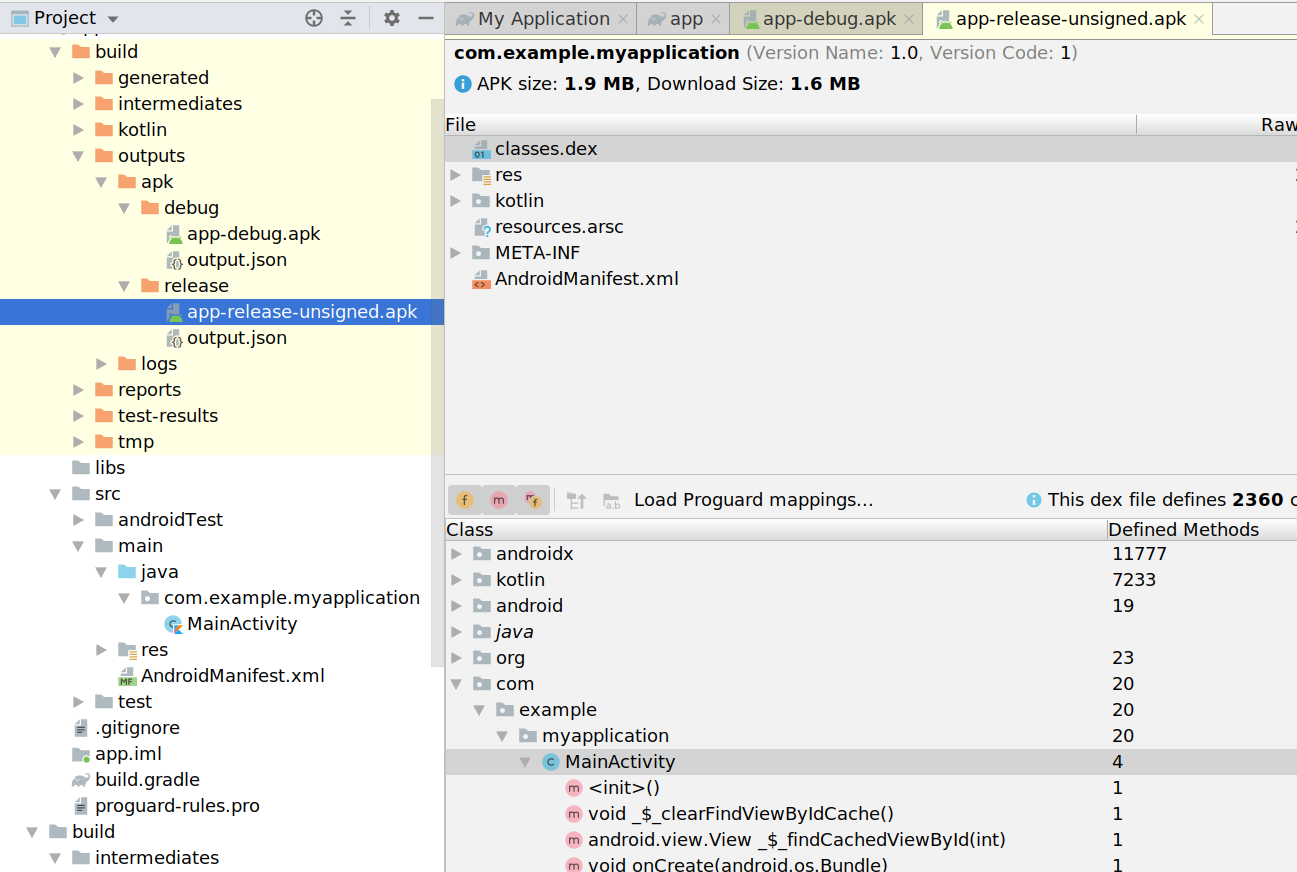This screenshot has height=872, width=1297.
Task: Expand the androidx package in Class list
Action: point(456,553)
